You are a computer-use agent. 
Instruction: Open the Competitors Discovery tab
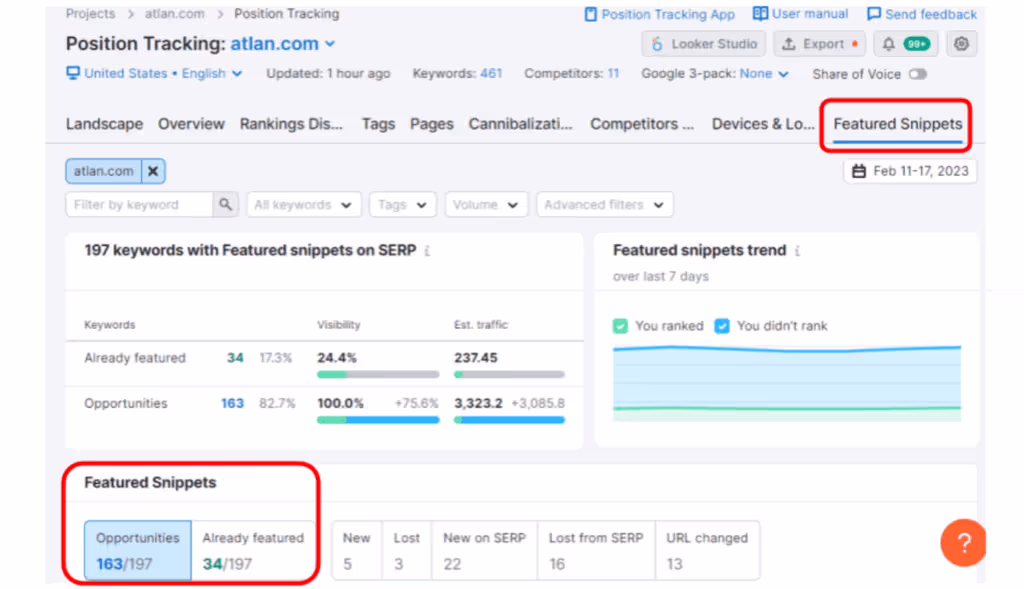click(x=642, y=124)
